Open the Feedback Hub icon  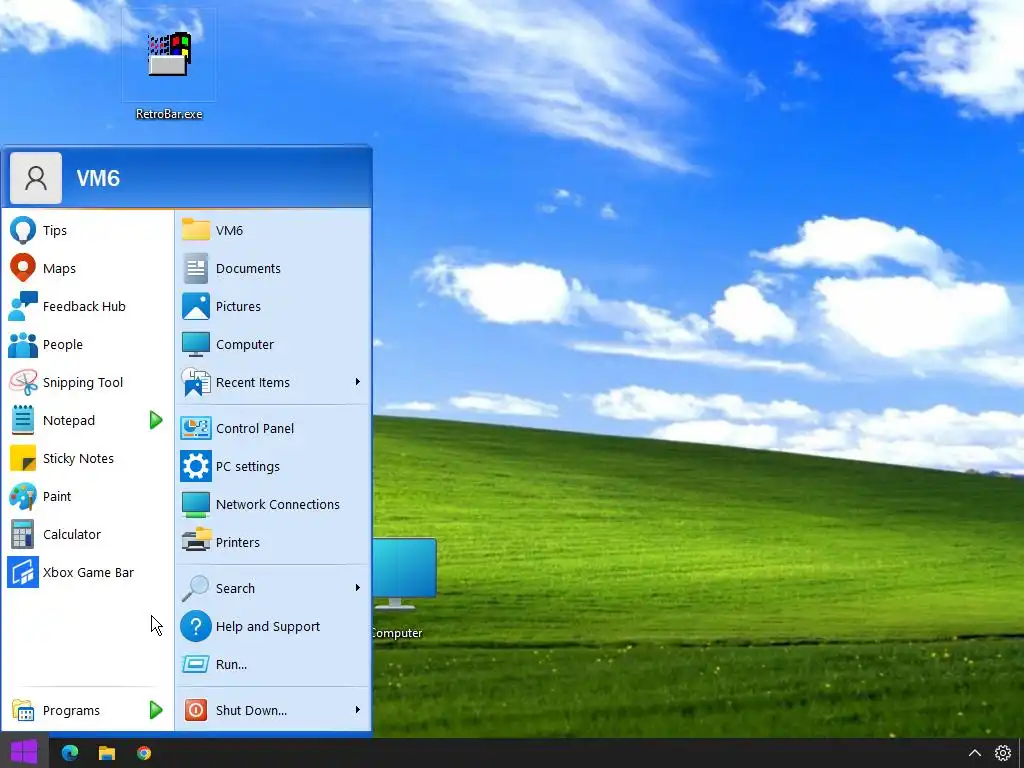pos(23,306)
